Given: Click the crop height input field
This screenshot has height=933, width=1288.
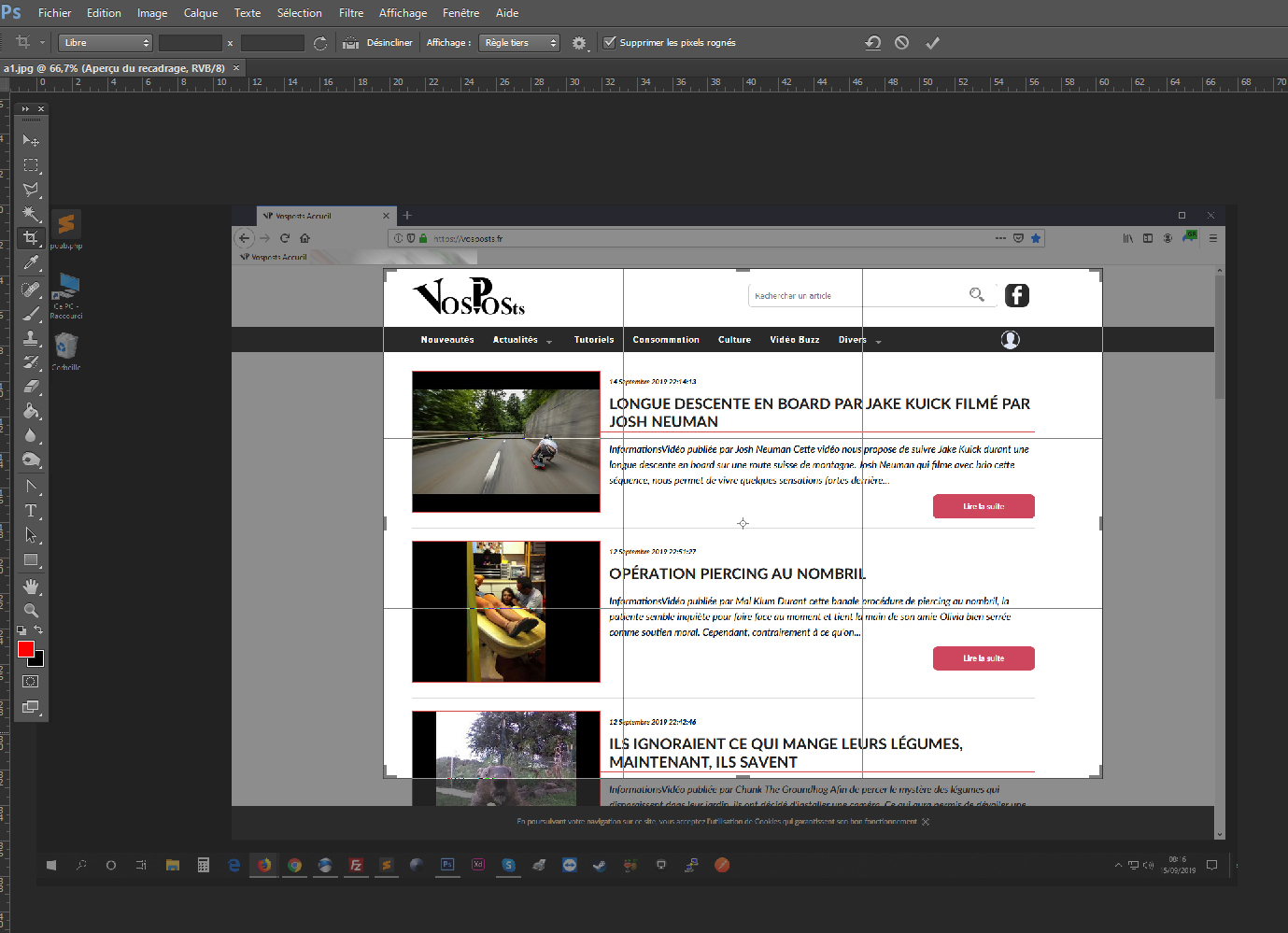Looking at the screenshot, I should pyautogui.click(x=273, y=43).
